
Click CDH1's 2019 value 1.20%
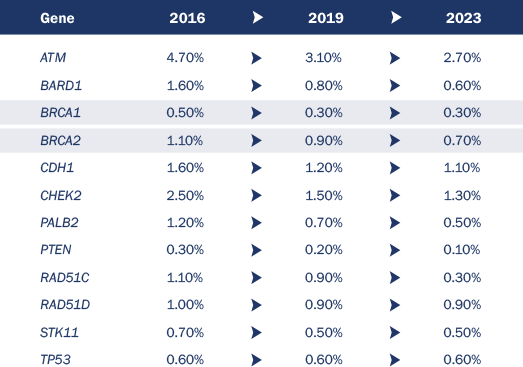click(324, 167)
